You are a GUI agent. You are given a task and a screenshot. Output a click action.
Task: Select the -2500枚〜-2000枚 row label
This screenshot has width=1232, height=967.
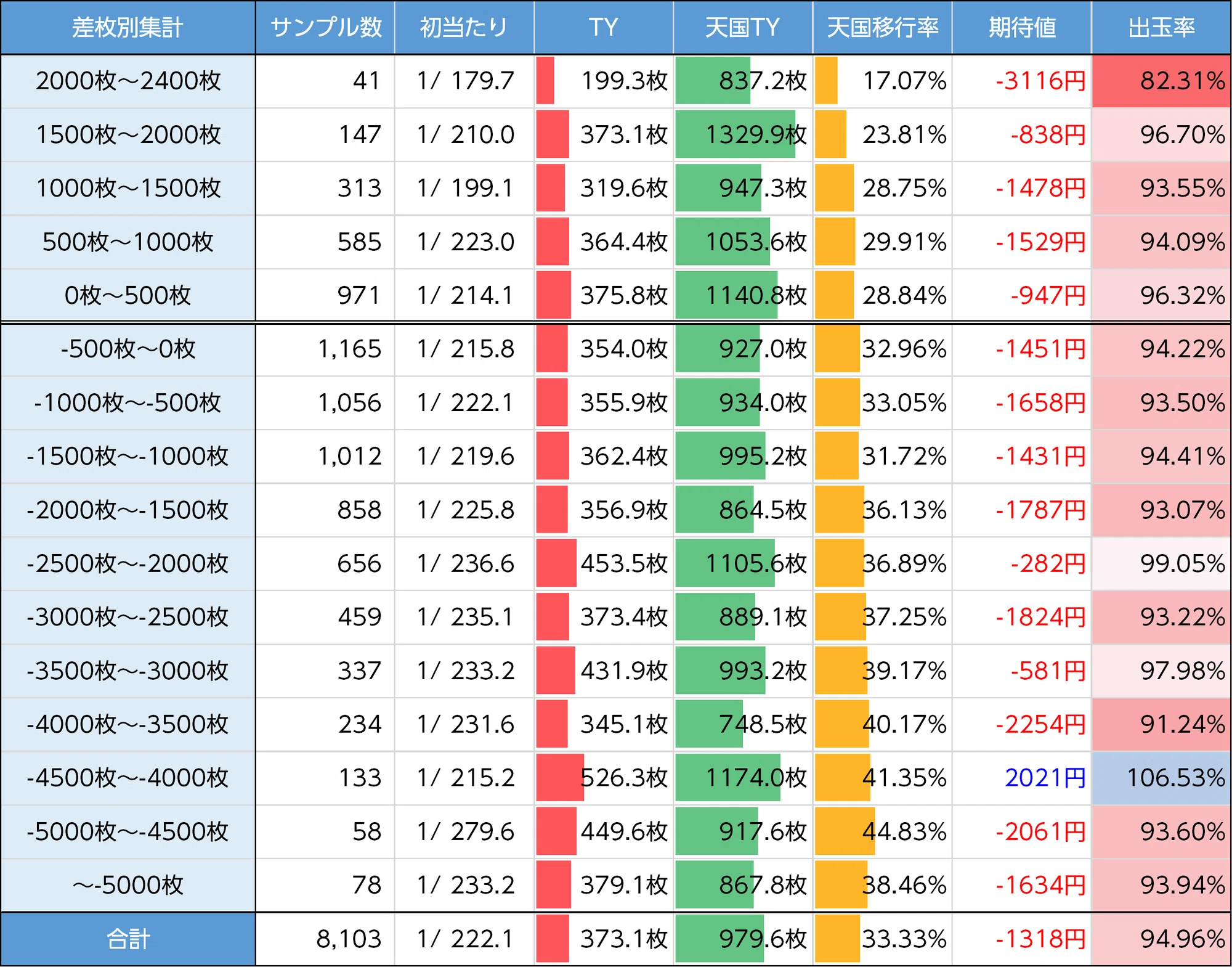point(128,563)
